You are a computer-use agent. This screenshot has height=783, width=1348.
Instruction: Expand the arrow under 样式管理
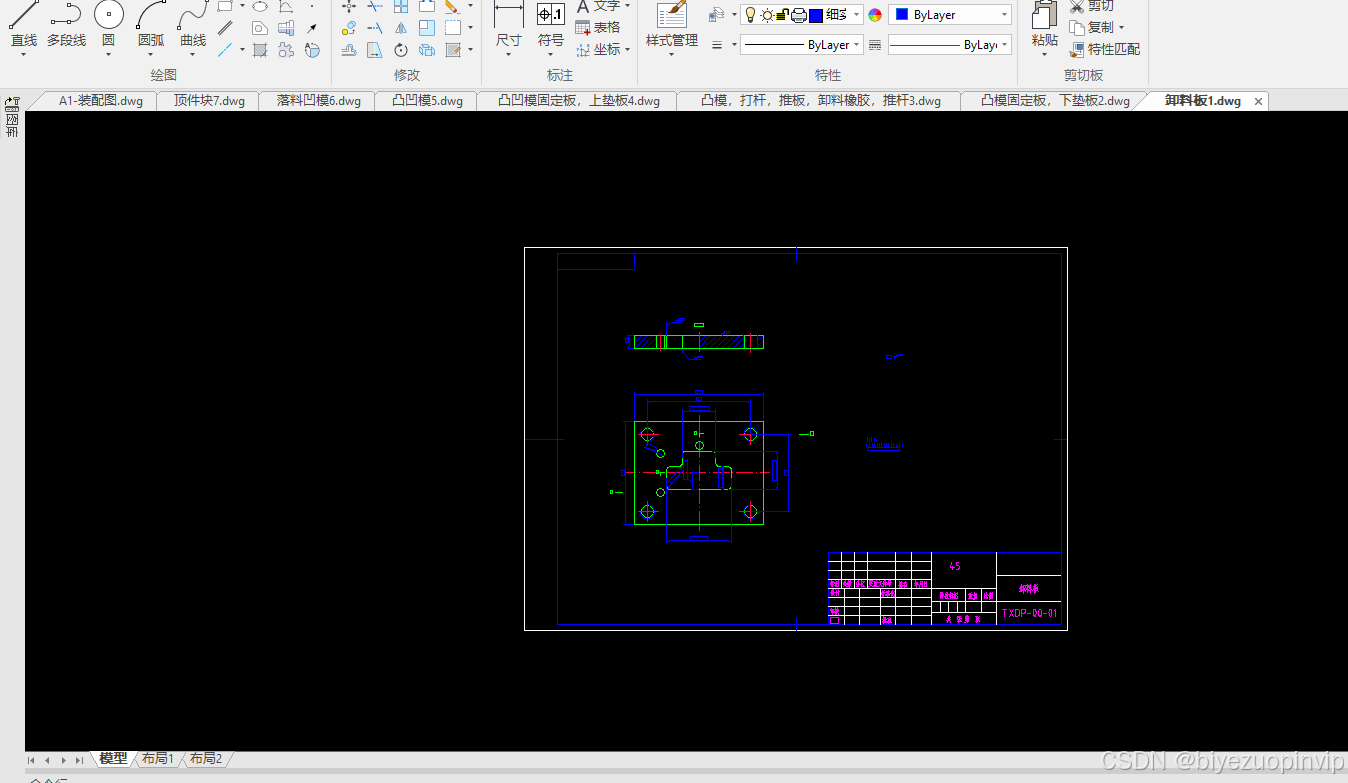point(671,55)
